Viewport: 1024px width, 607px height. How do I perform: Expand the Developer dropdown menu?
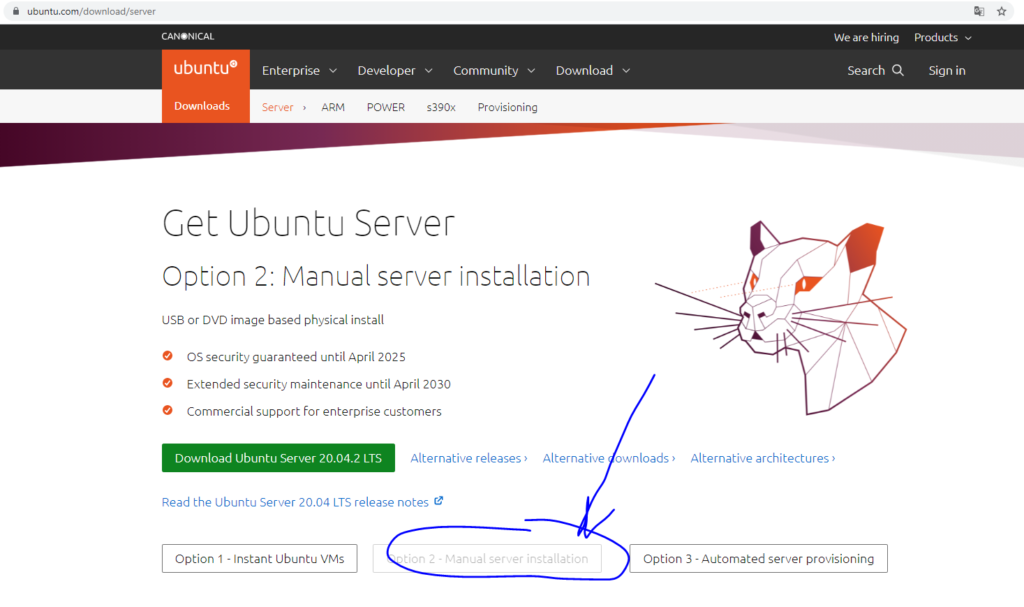(394, 71)
